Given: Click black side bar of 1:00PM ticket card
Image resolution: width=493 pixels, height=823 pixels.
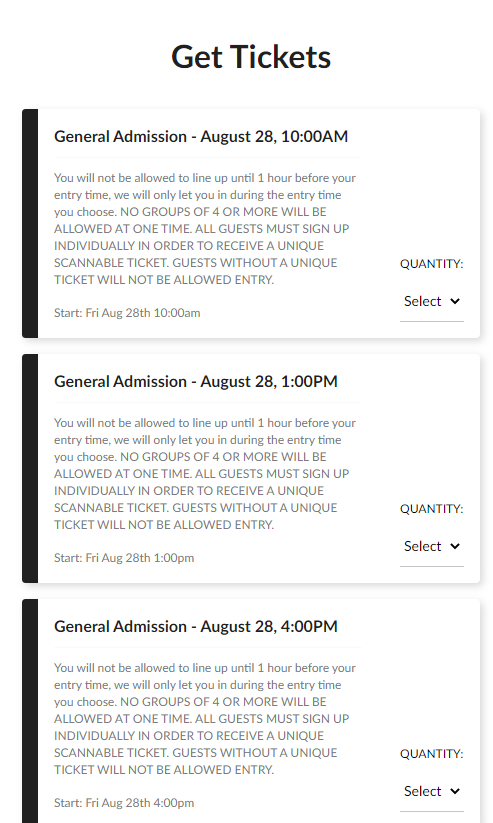Looking at the screenshot, I should click(x=30, y=468).
